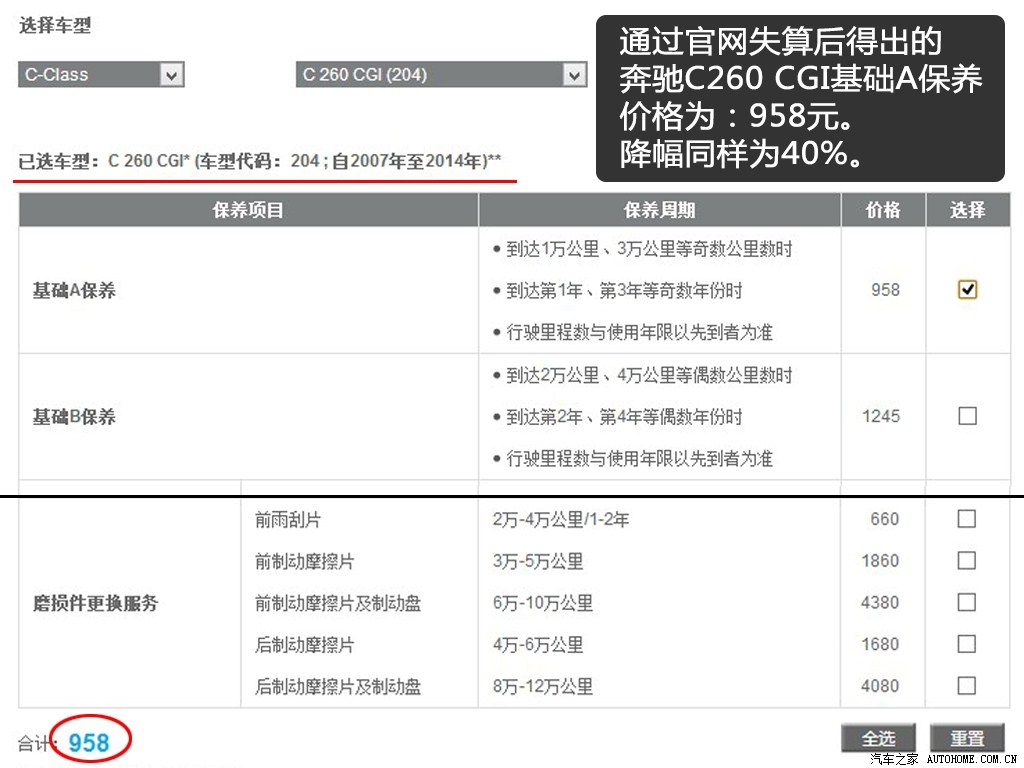1024x768 pixels.
Task: Click the 价格 column header
Action: click(x=883, y=210)
